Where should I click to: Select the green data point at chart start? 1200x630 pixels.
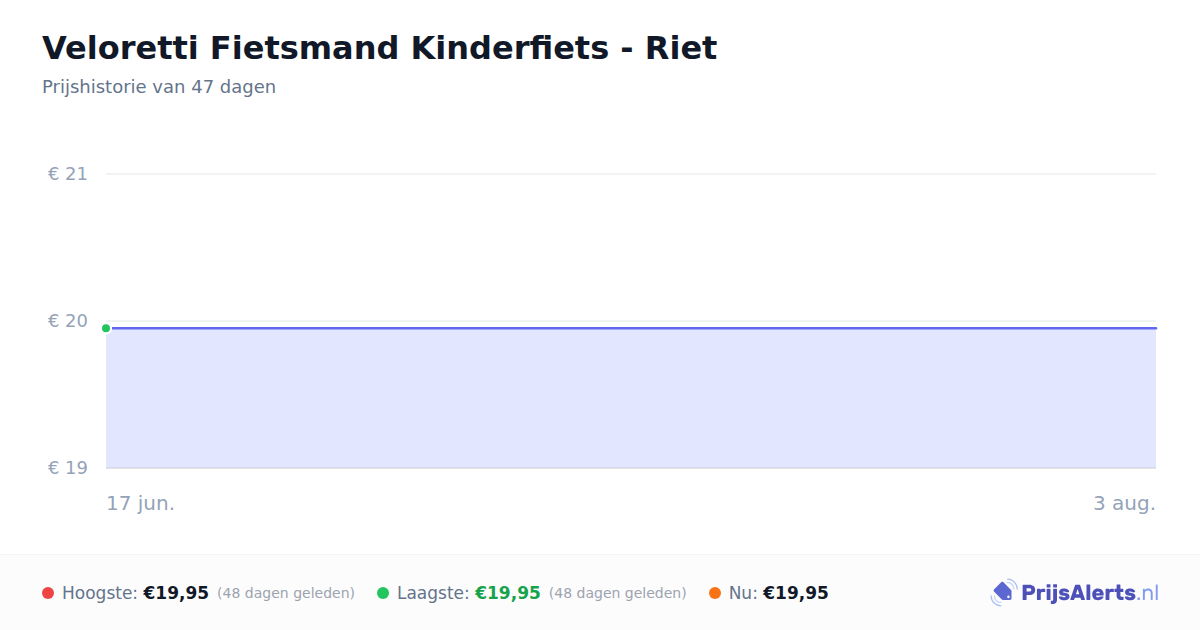(106, 328)
